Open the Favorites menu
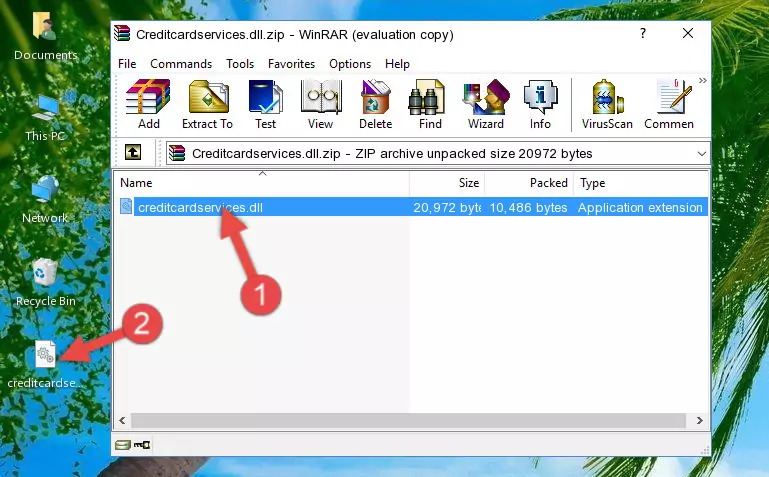This screenshot has width=769, height=477. pyautogui.click(x=291, y=64)
